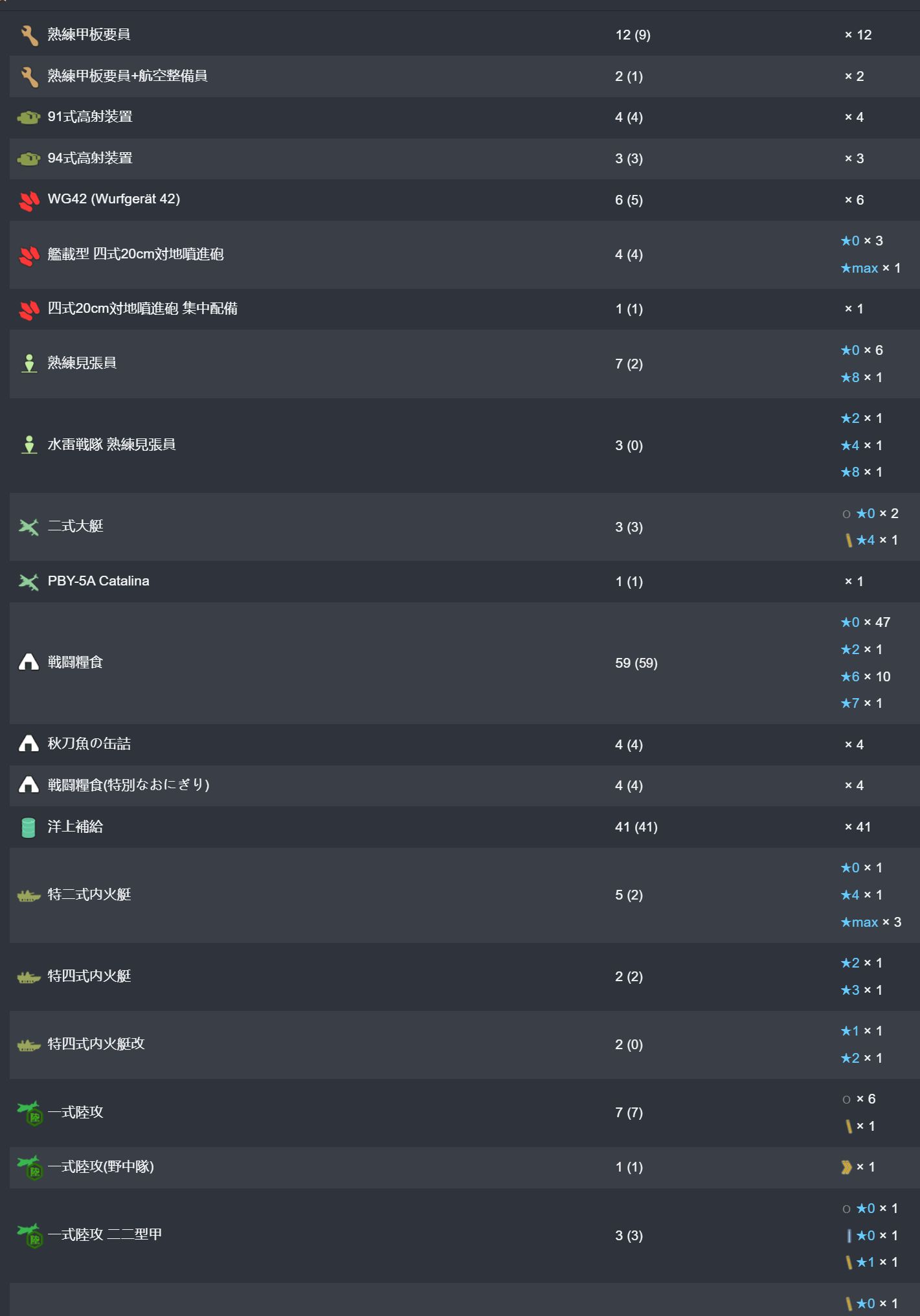Click the flying boat icon for 二式大艇
This screenshot has height=1316, width=920.
tap(28, 527)
